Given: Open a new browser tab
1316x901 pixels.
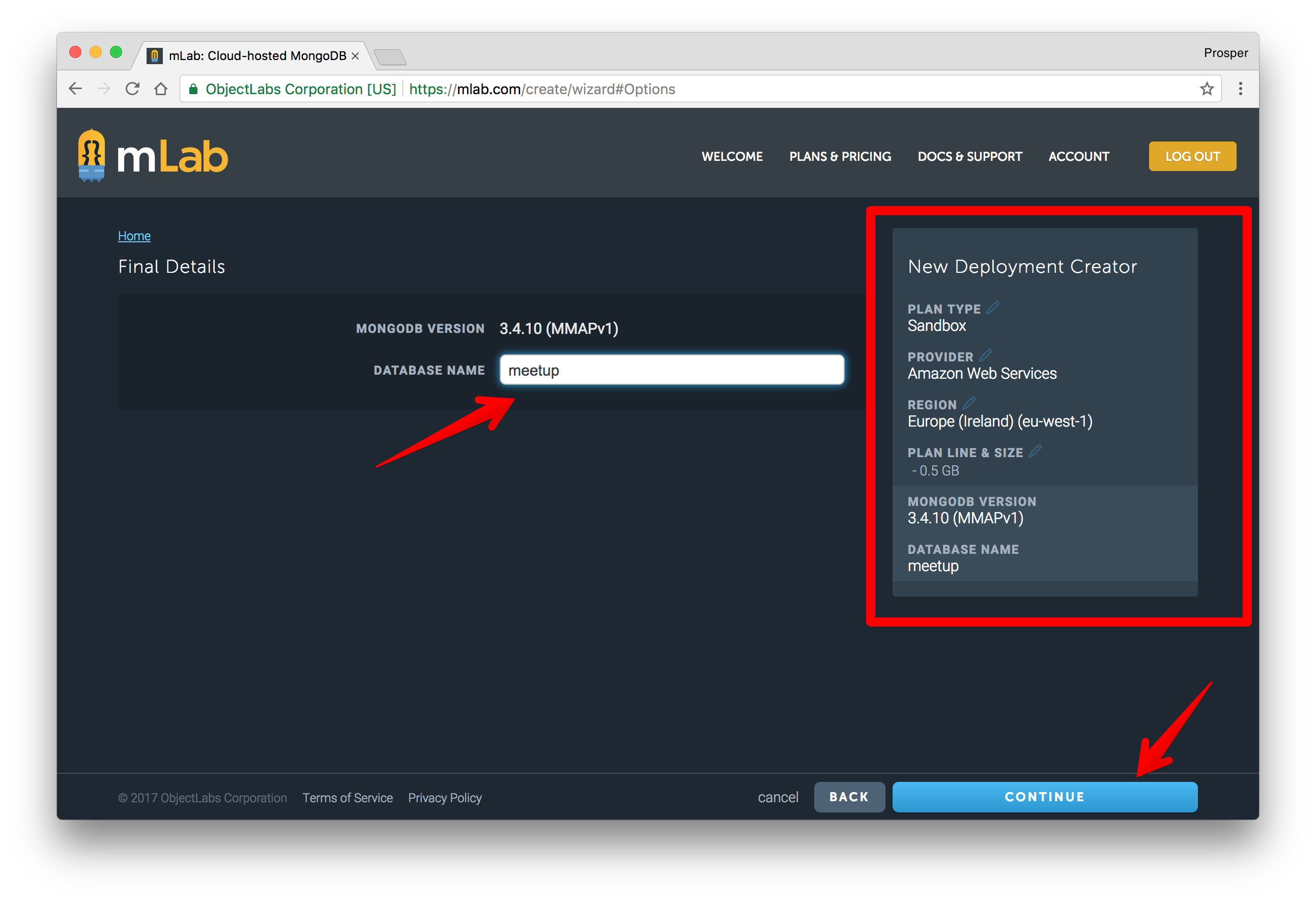Looking at the screenshot, I should pyautogui.click(x=390, y=57).
